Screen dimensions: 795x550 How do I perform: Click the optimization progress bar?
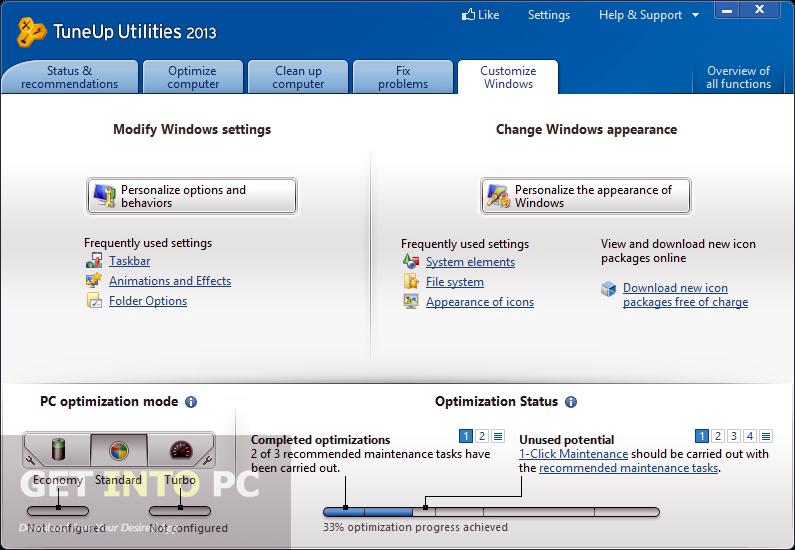click(x=491, y=512)
